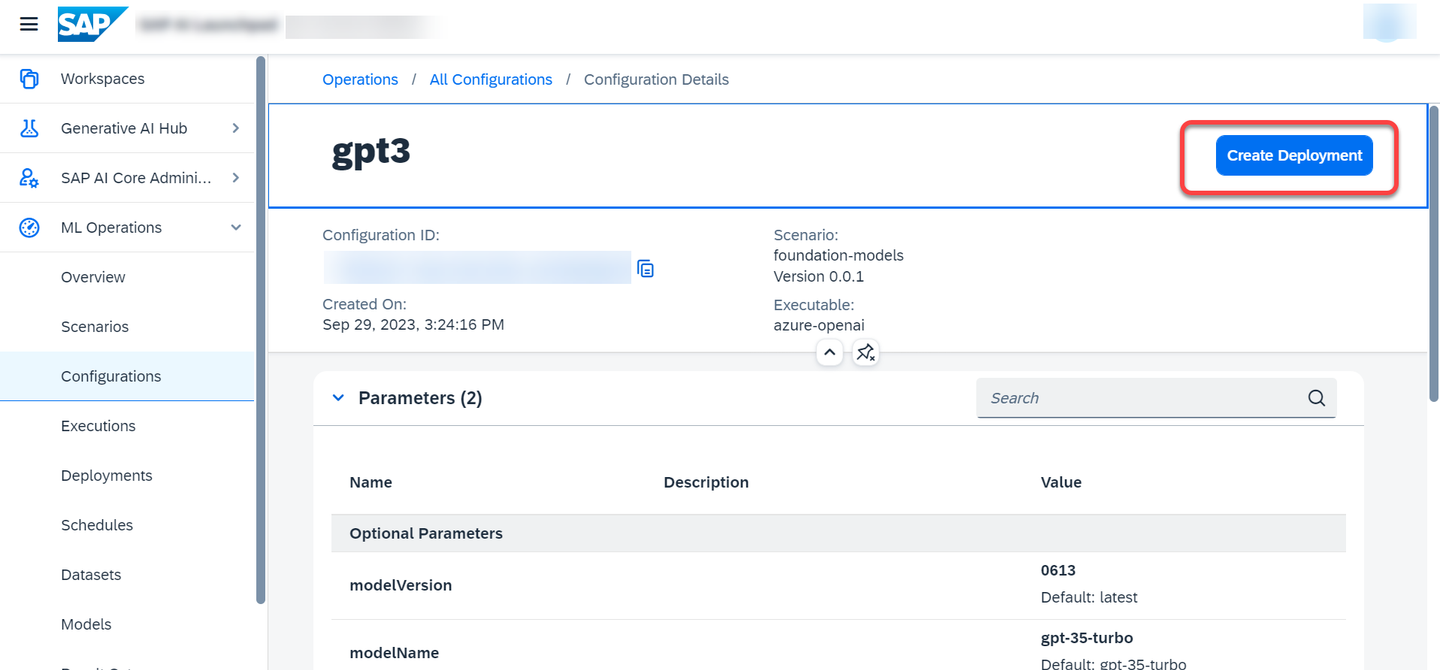This screenshot has width=1440, height=670.
Task: Click the SAP logo
Action: [93, 24]
